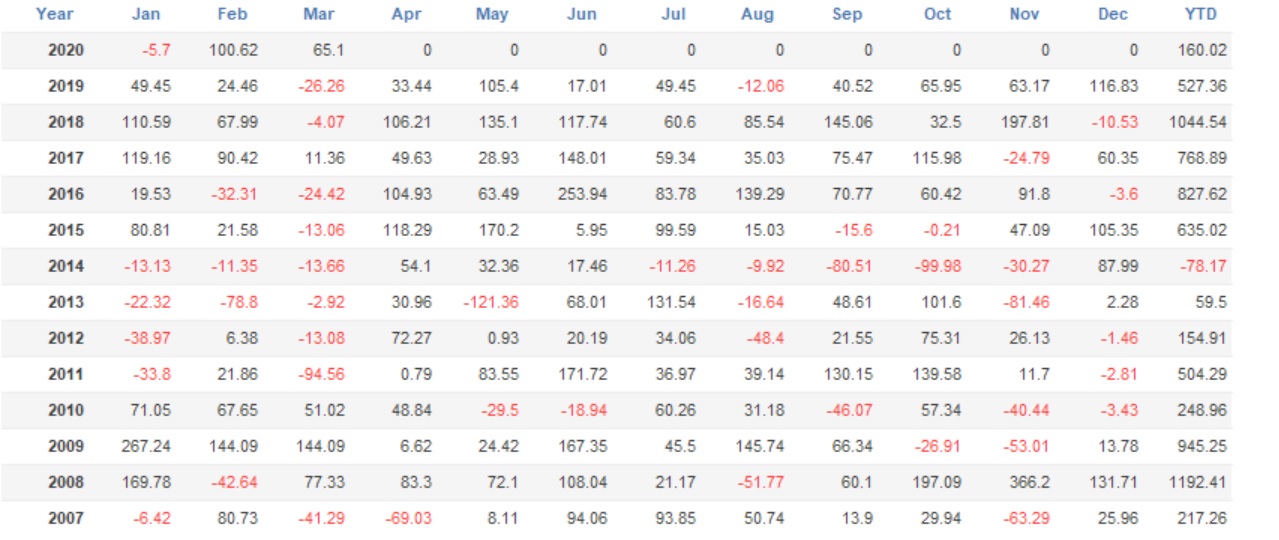Select the 2020 row label
Viewport: 1279px width, 540px height.
(66, 50)
